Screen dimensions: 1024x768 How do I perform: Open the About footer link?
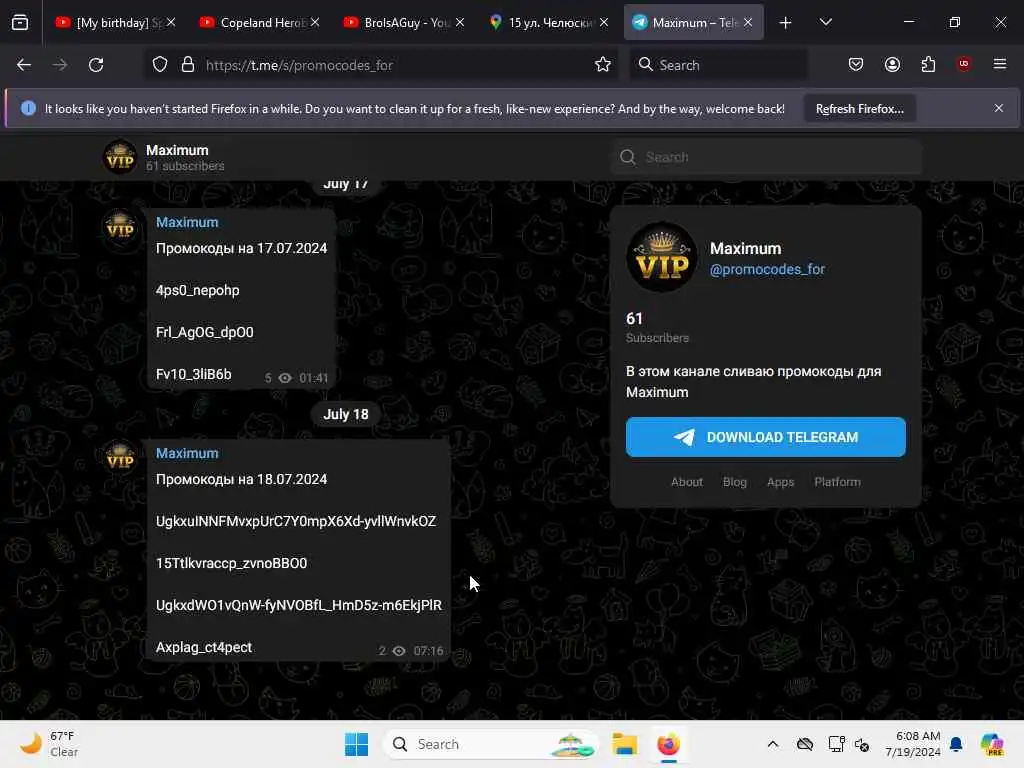pyautogui.click(x=687, y=482)
